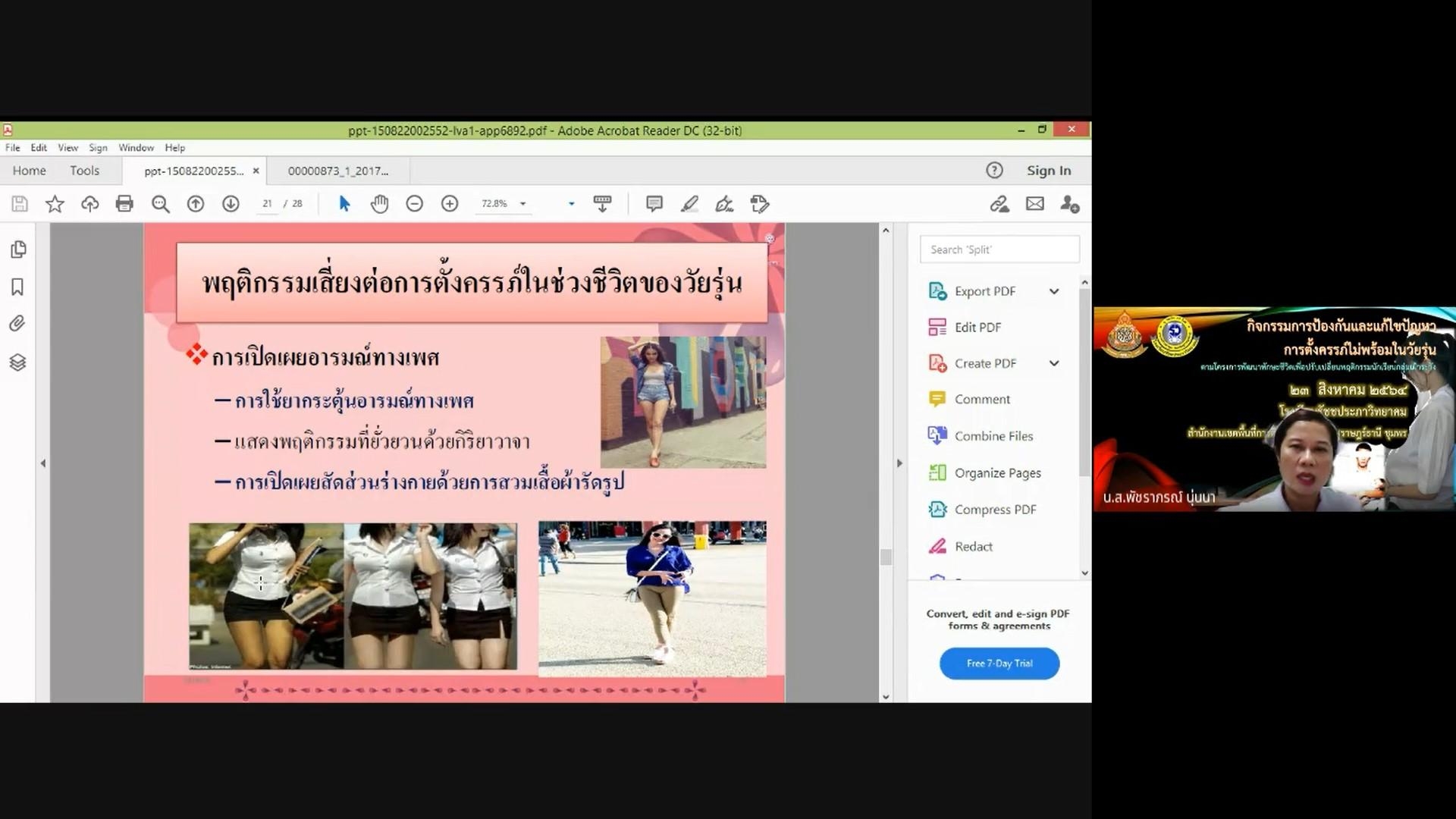
Task: Add file to starred favorites
Action: pyautogui.click(x=55, y=203)
